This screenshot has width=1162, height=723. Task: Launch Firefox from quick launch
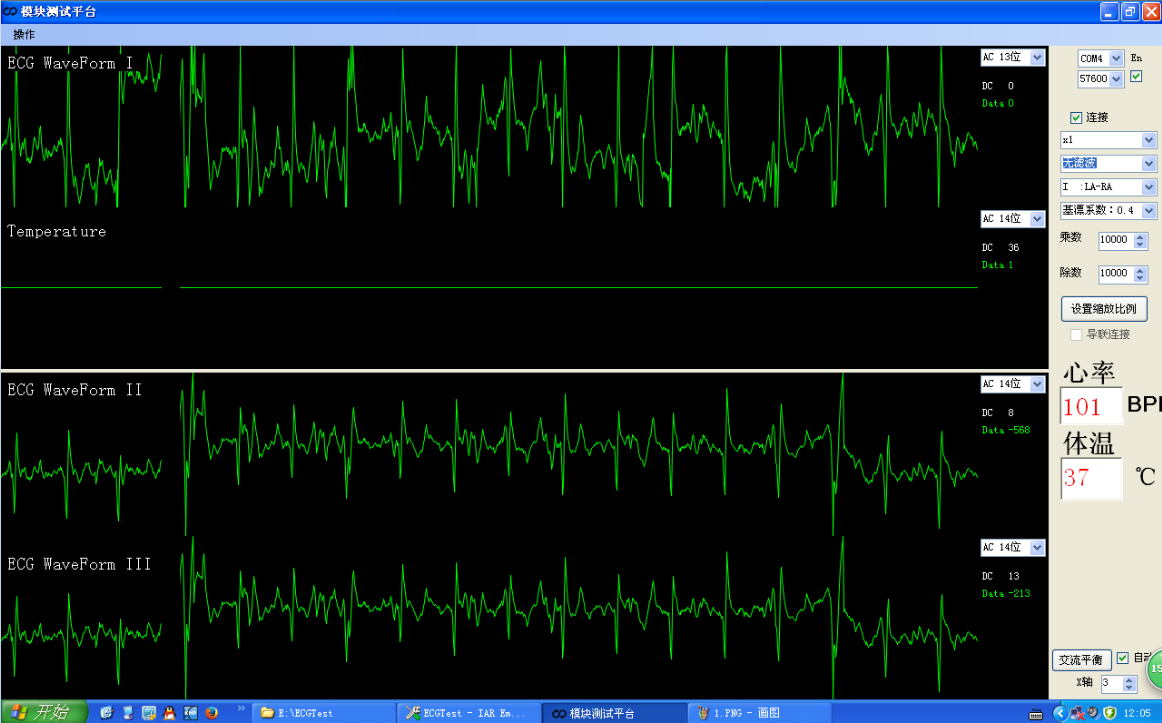(x=211, y=713)
